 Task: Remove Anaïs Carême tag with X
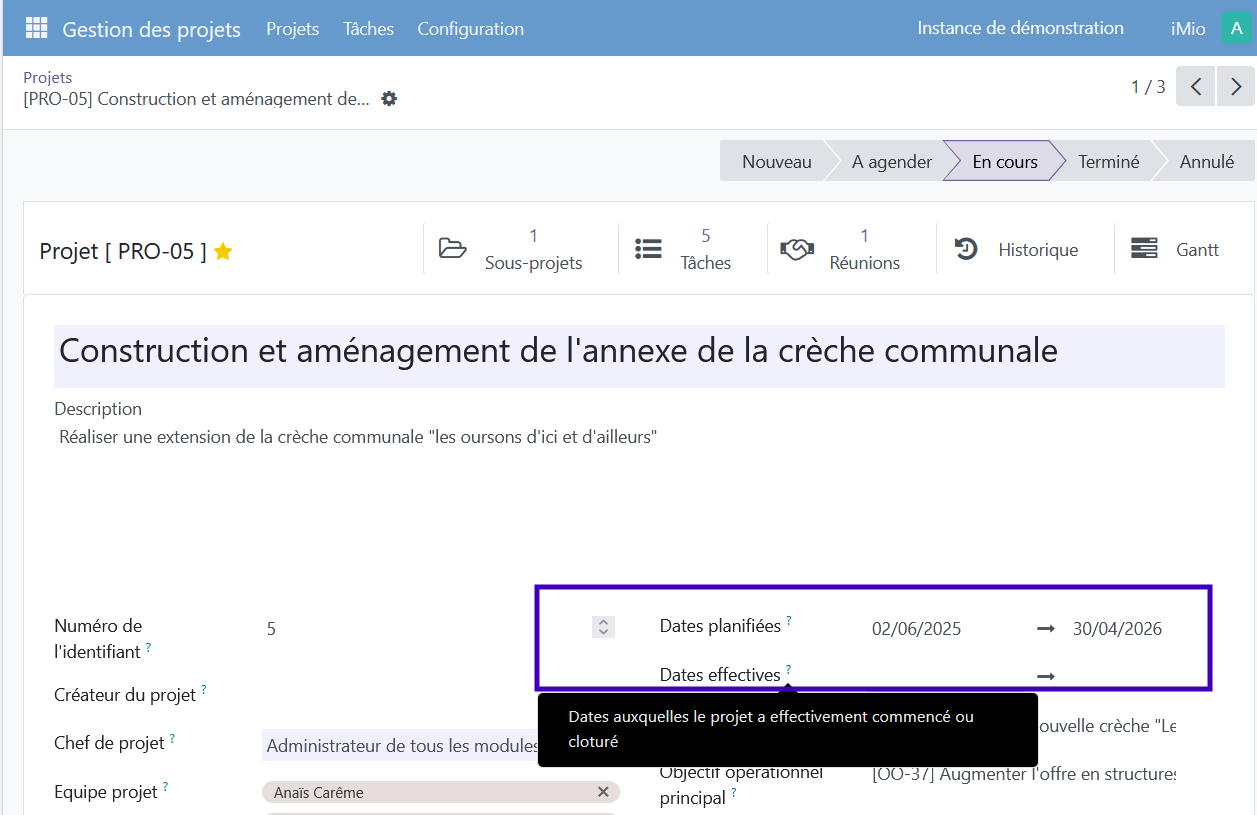coord(603,792)
